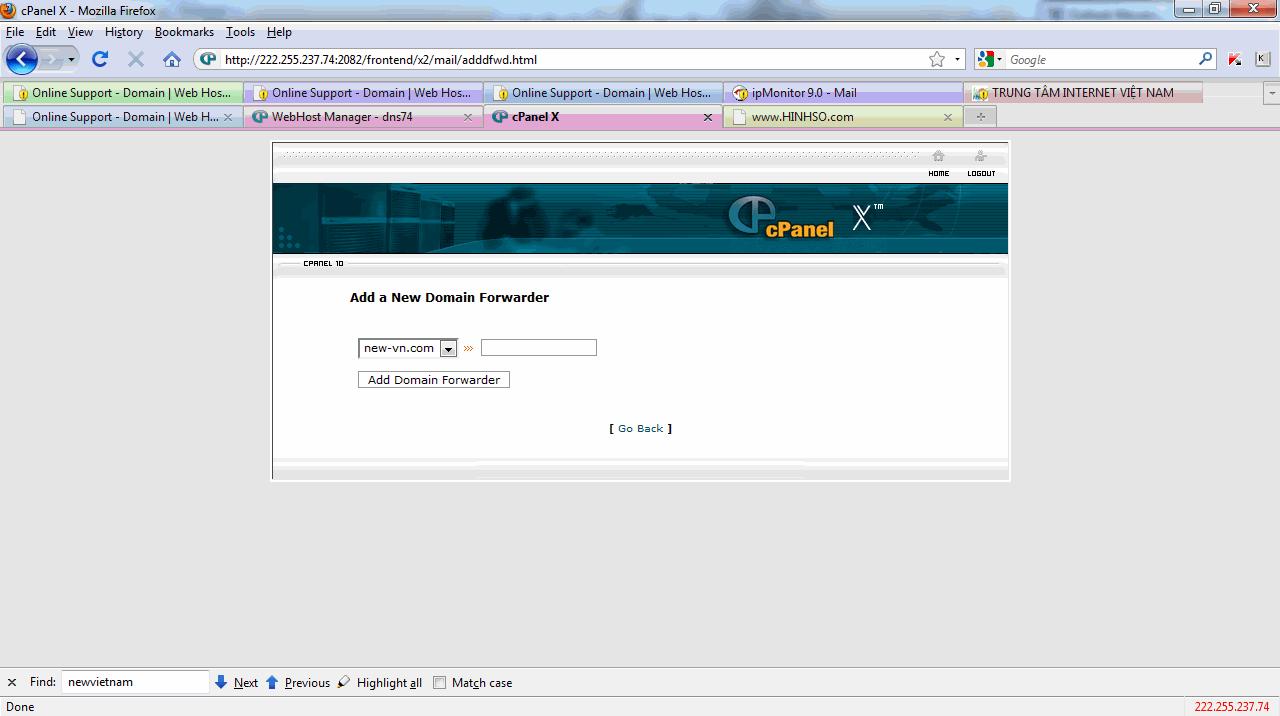Select the blank-page Online Support tab in second row
Screen dimensions: 1280x716
tap(123, 117)
